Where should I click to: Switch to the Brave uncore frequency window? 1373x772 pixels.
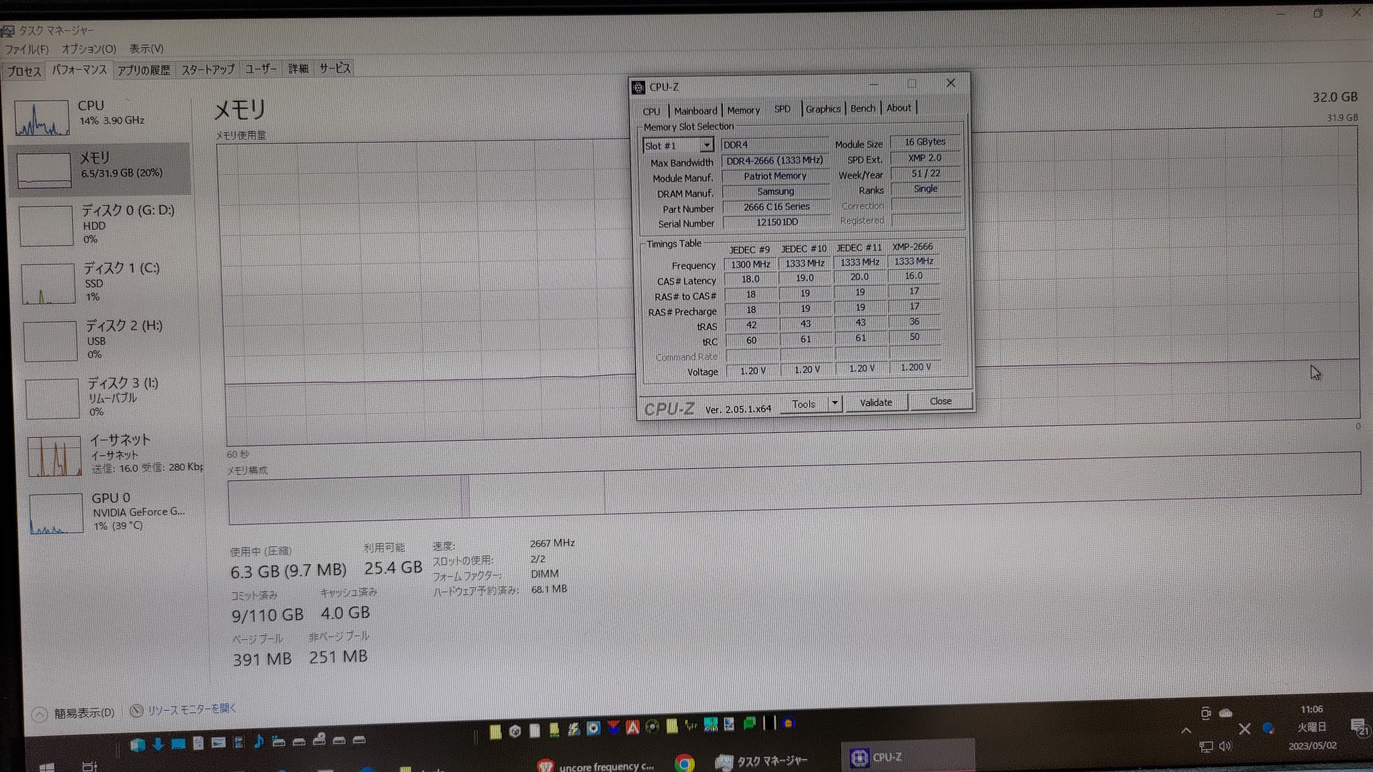tap(597, 765)
